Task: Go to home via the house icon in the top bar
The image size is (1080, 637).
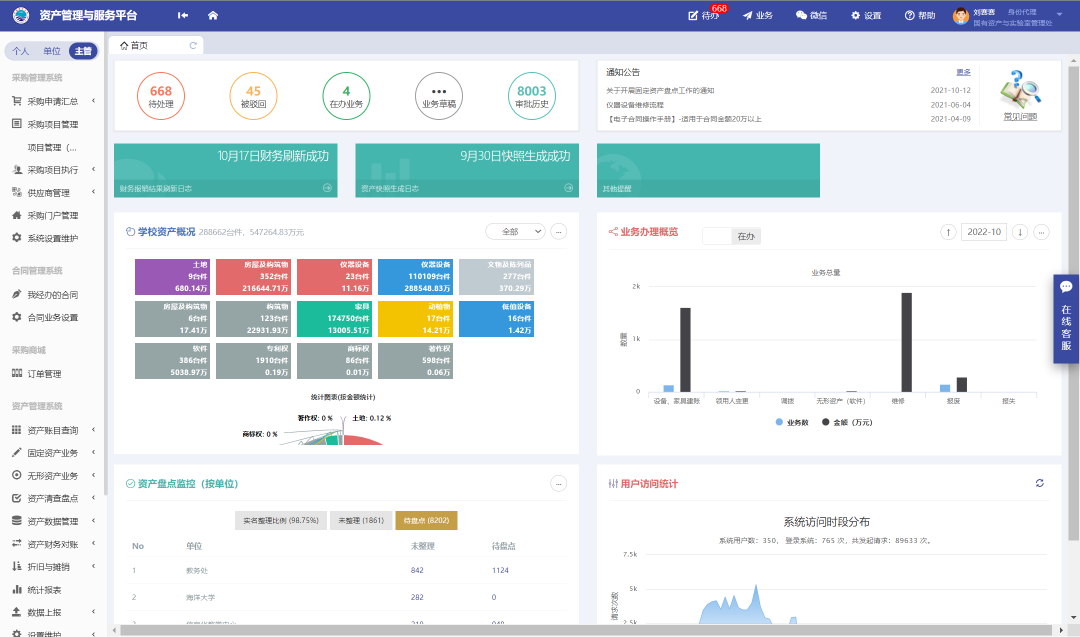Action: pos(213,15)
